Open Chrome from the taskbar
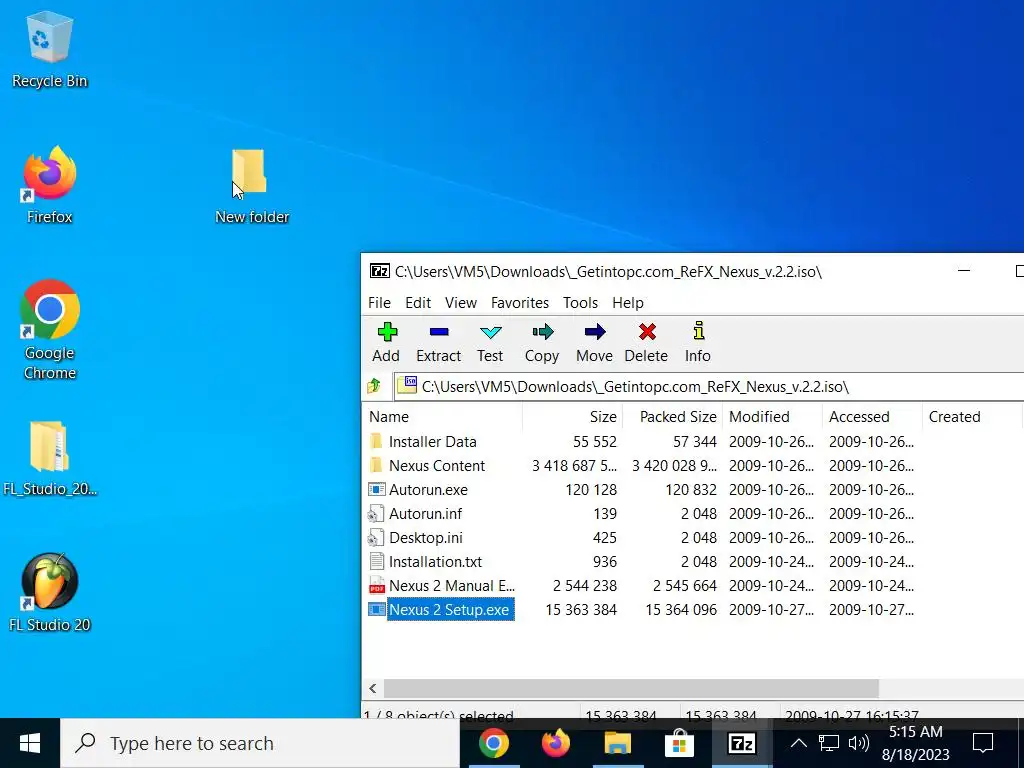Screen dimensions: 1024x768 (494, 743)
